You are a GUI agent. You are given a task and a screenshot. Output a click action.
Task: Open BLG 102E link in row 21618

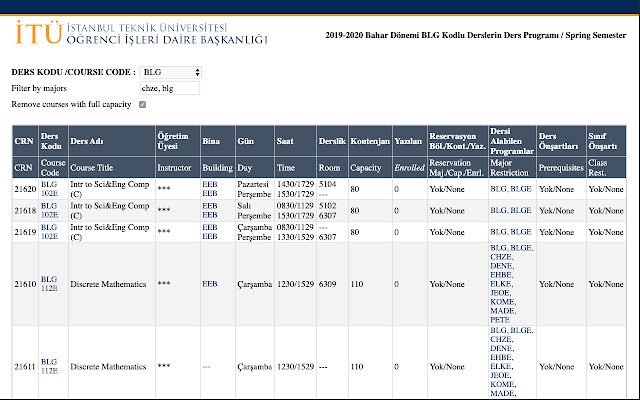pos(49,210)
